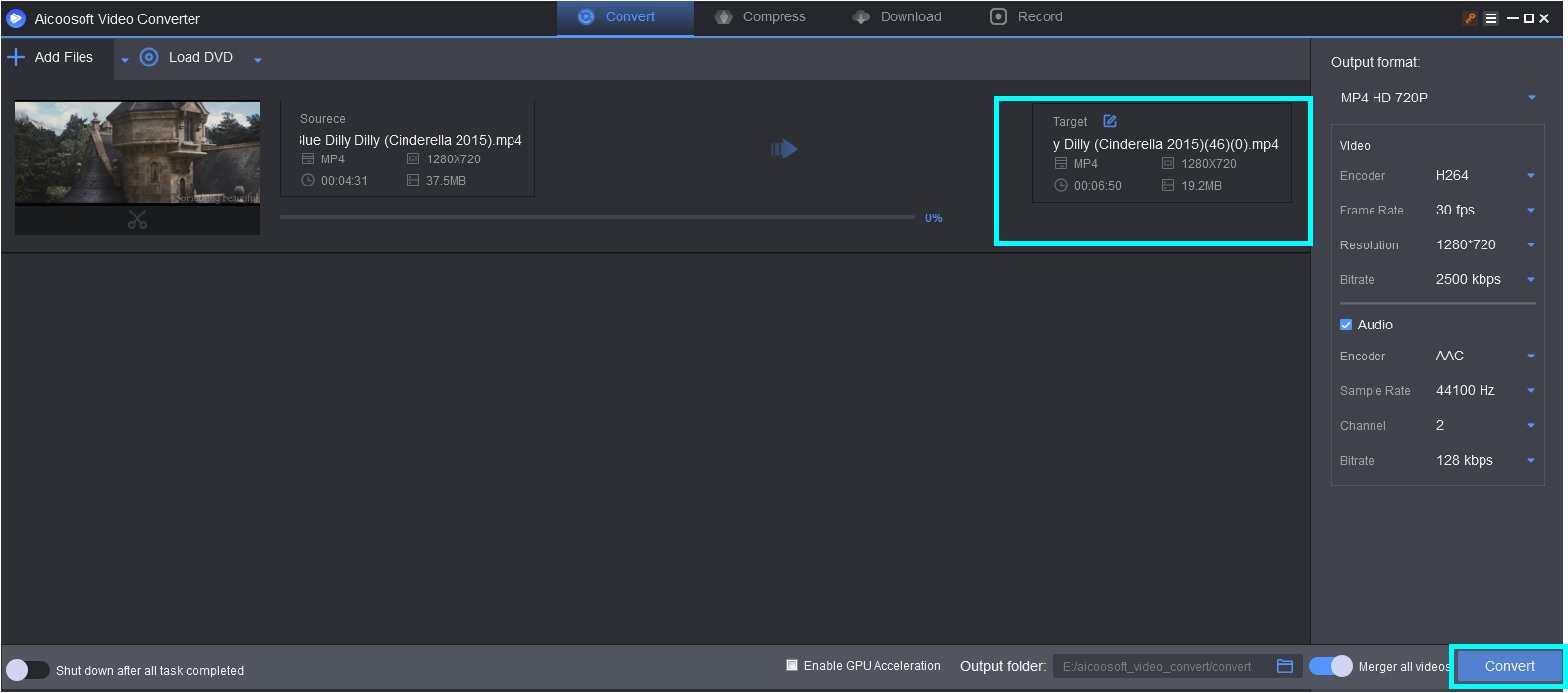Enable GPU Acceleration checkbox
Image resolution: width=1568 pixels, height=693 pixels.
(792, 665)
